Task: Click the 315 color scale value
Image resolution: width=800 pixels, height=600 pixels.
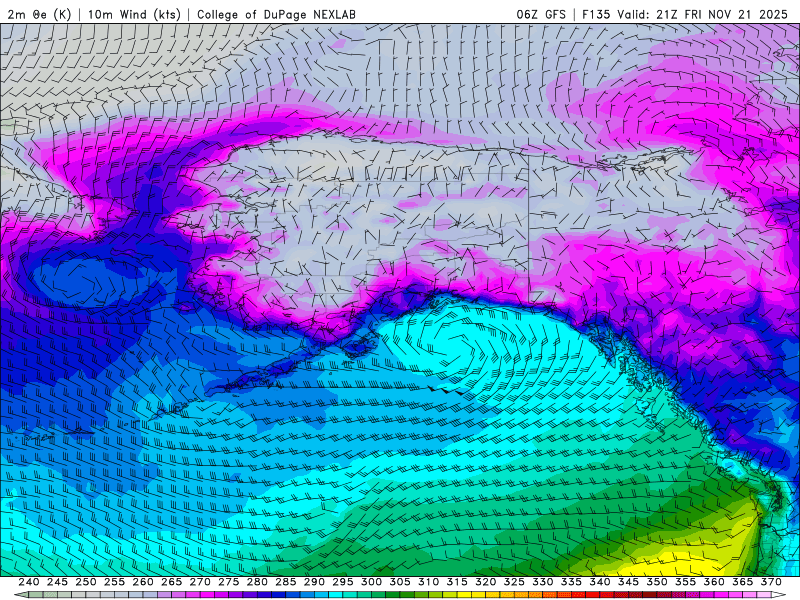Action: point(457,582)
